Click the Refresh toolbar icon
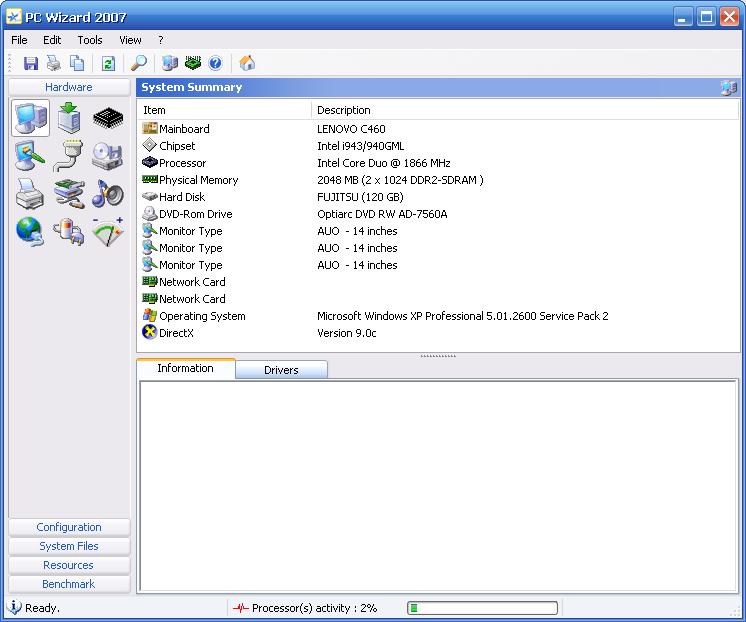The width and height of the screenshot is (746, 622). pos(108,63)
